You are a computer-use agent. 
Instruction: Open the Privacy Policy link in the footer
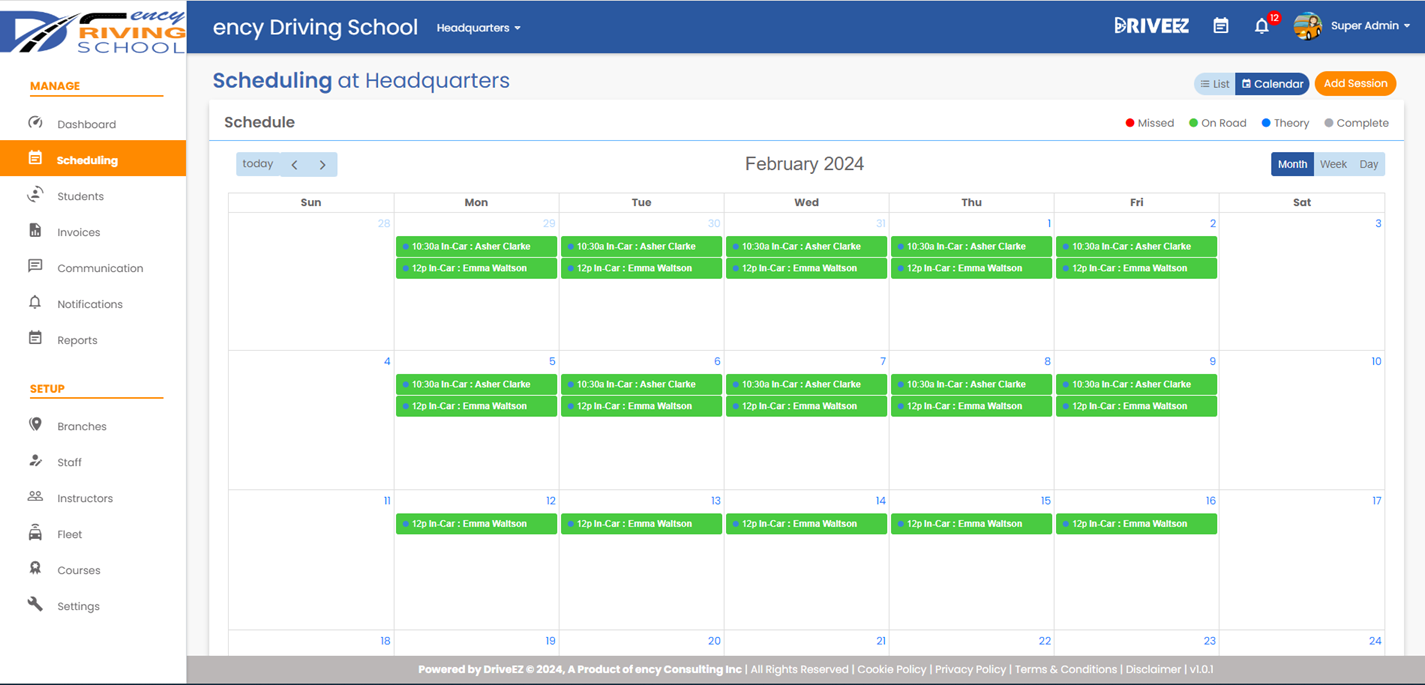(970, 669)
